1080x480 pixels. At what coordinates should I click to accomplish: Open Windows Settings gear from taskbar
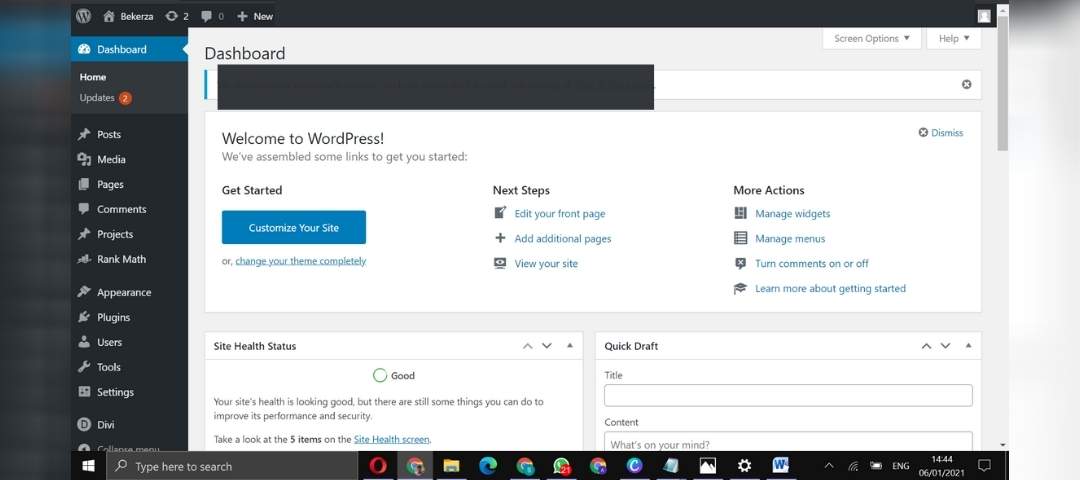point(744,466)
